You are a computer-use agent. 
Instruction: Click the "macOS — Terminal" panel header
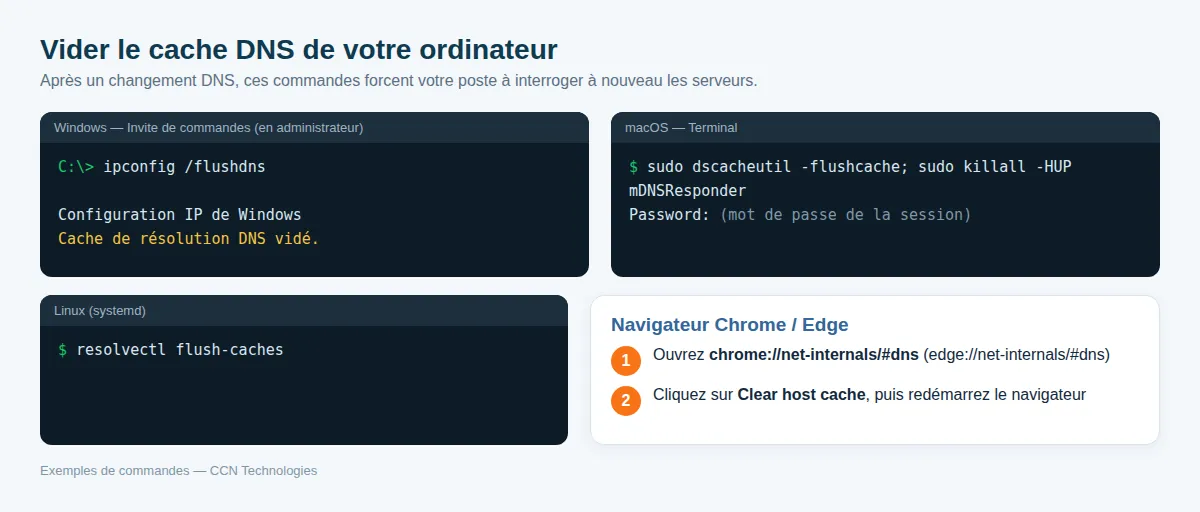click(x=885, y=127)
